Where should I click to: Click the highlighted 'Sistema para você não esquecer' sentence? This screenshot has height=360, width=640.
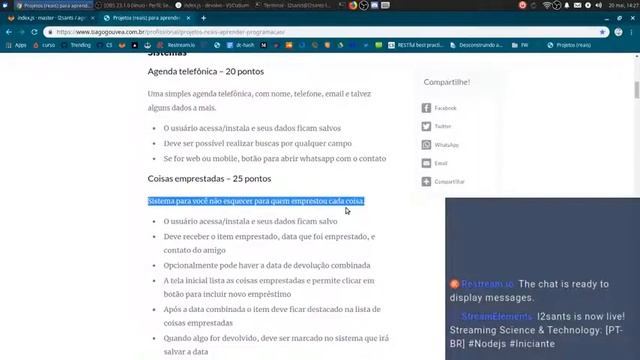pyautogui.click(x=256, y=201)
